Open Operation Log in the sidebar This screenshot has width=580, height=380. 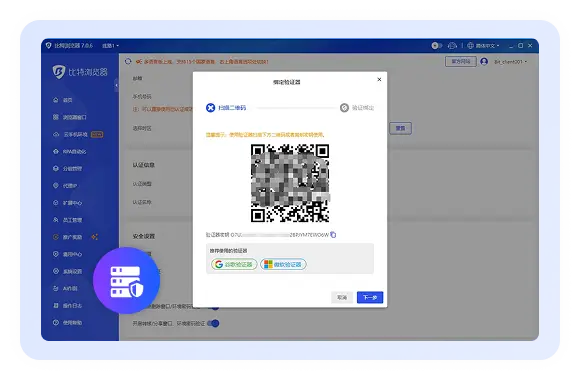click(x=67, y=306)
